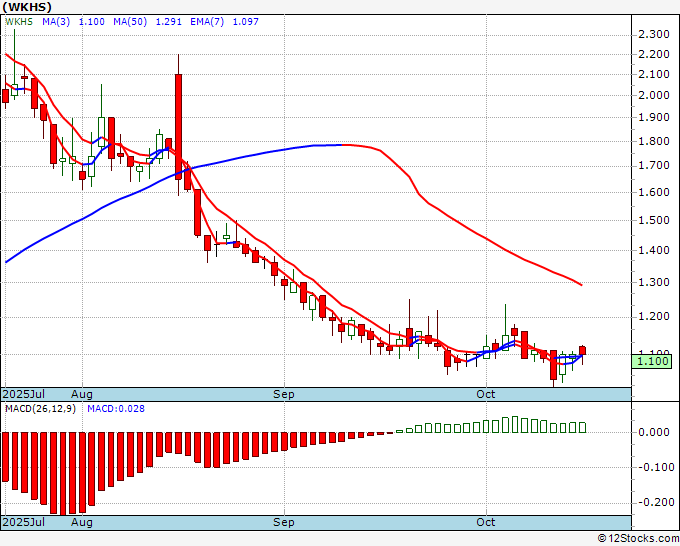The height and width of the screenshot is (546, 680).
Task: Click the Oct marker on price timeline
Action: click(x=485, y=394)
